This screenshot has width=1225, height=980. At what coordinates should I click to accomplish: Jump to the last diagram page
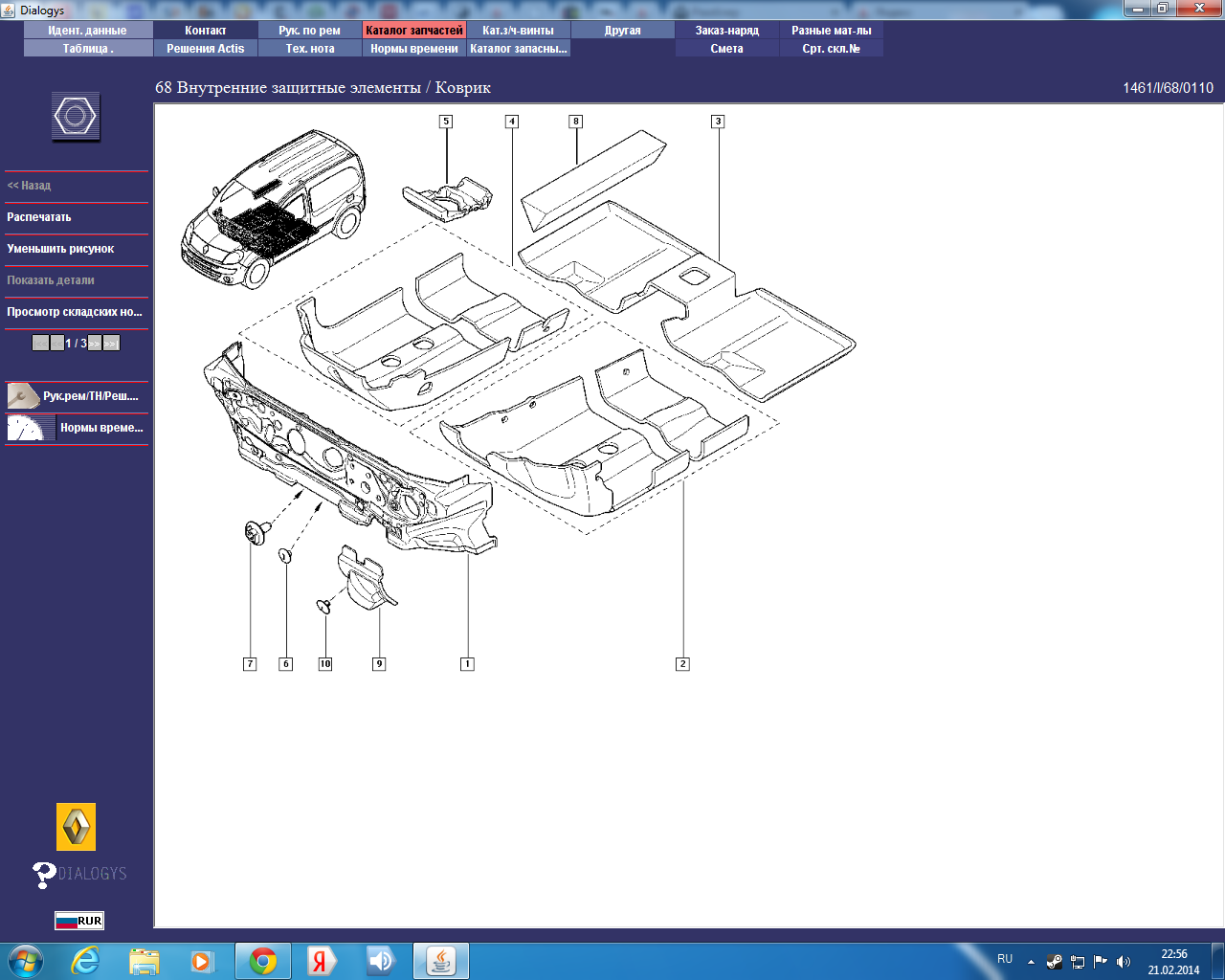coord(112,343)
